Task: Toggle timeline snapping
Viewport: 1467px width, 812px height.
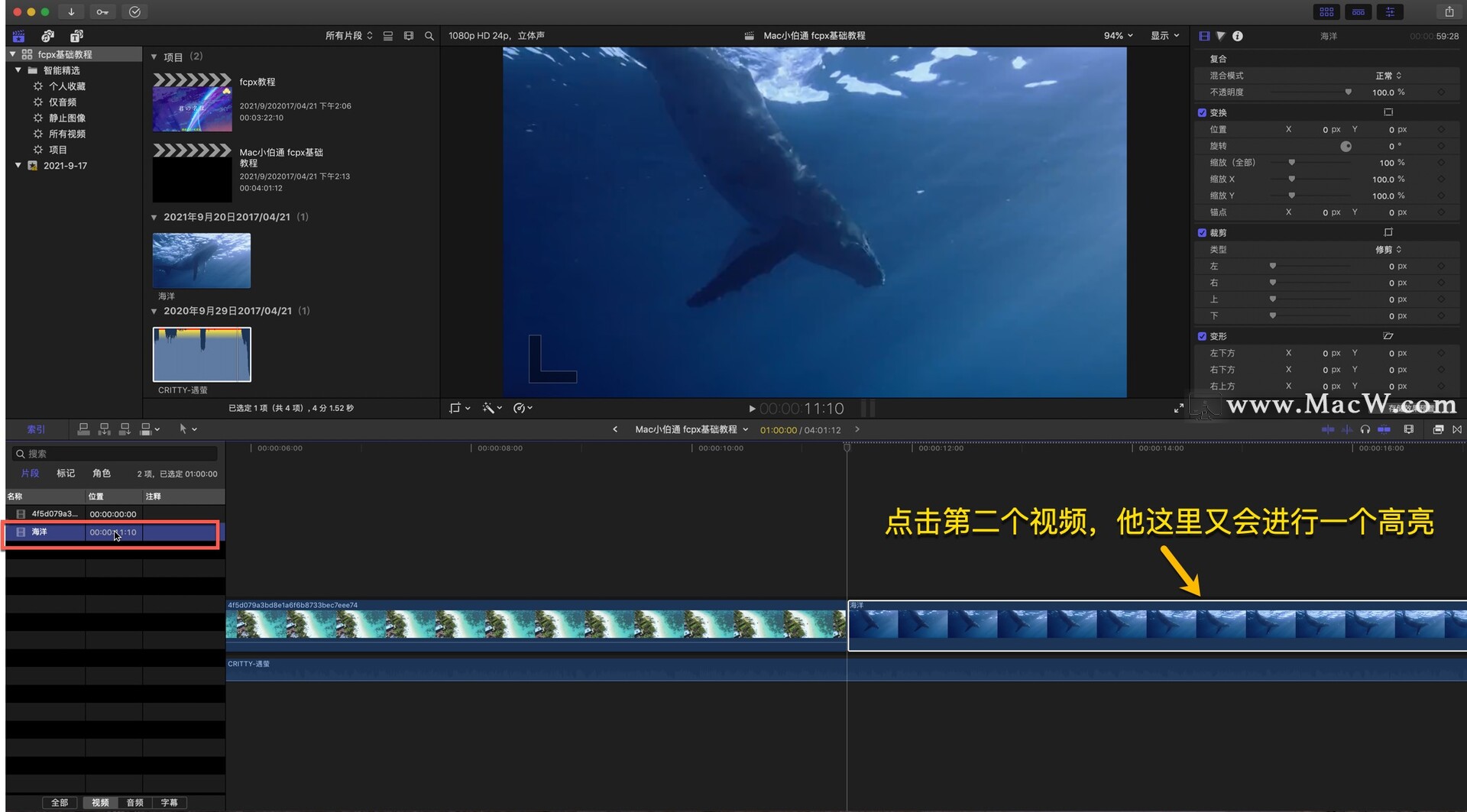Action: 1384,429
